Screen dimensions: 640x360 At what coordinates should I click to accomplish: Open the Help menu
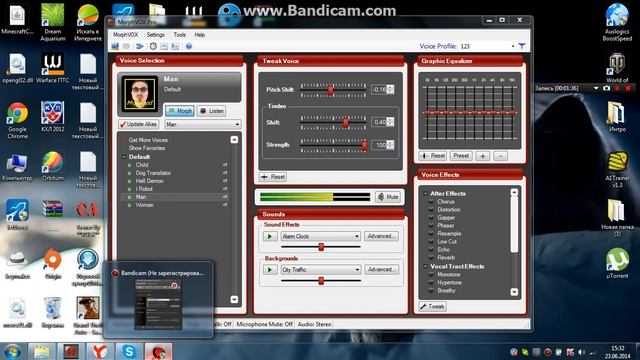click(x=200, y=35)
